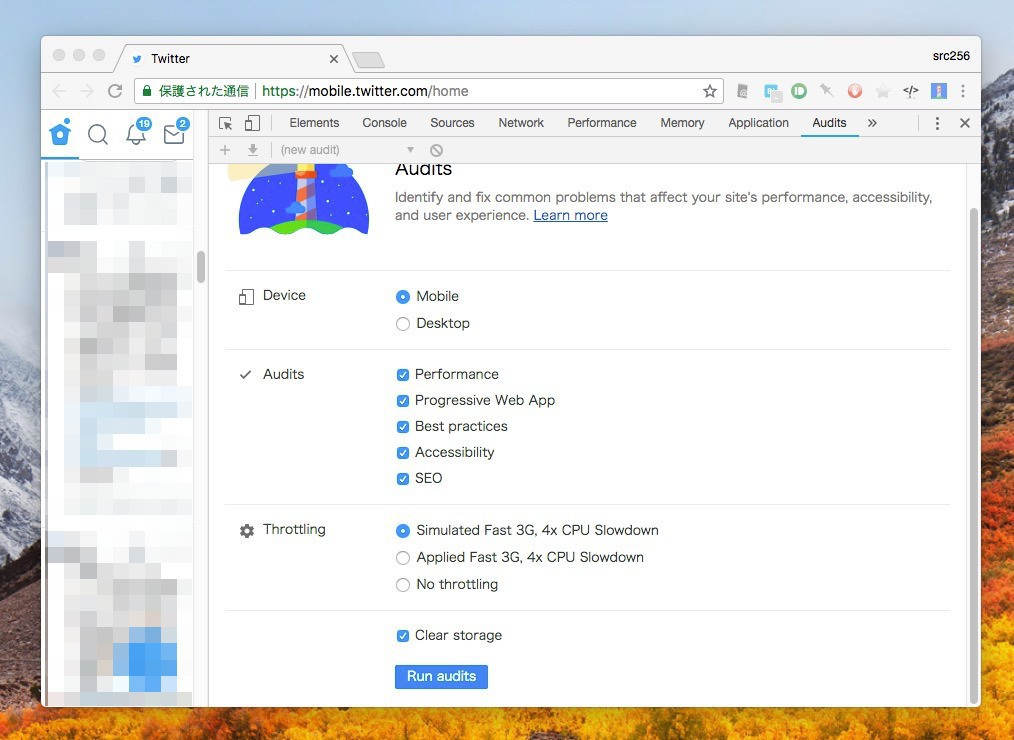Viewport: 1014px width, 740px height.
Task: Bookmark this page with the star
Action: (710, 91)
